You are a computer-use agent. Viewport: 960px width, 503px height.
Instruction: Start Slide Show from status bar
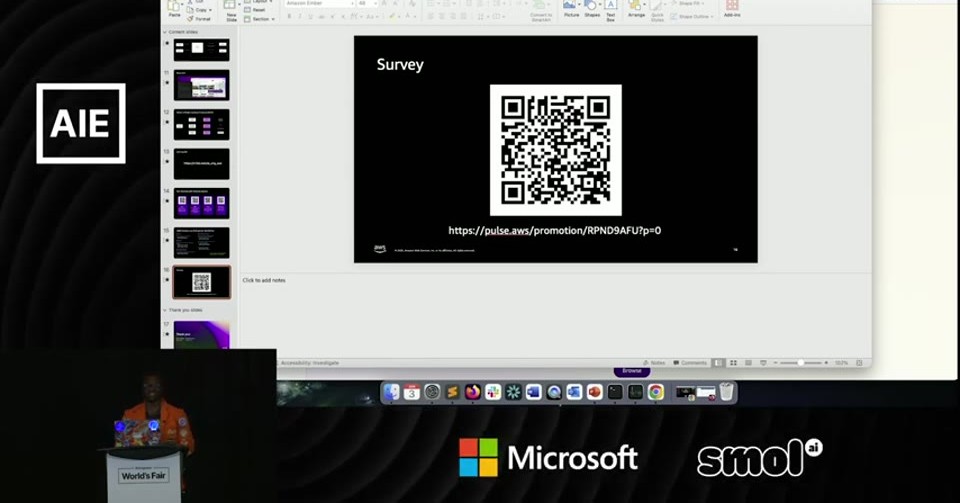tap(763, 363)
